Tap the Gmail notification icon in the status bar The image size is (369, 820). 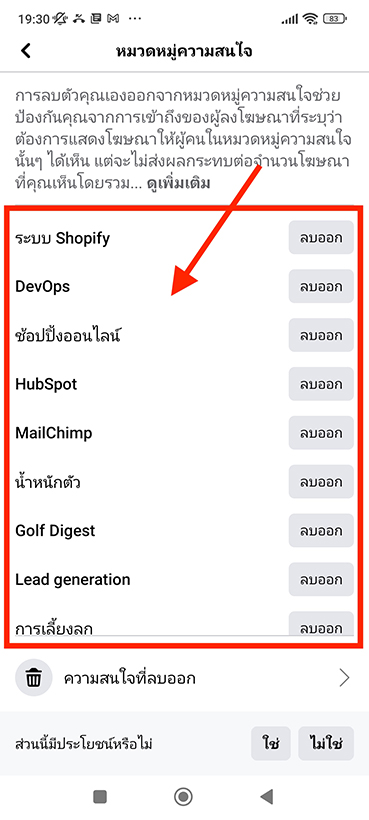pyautogui.click(x=112, y=19)
